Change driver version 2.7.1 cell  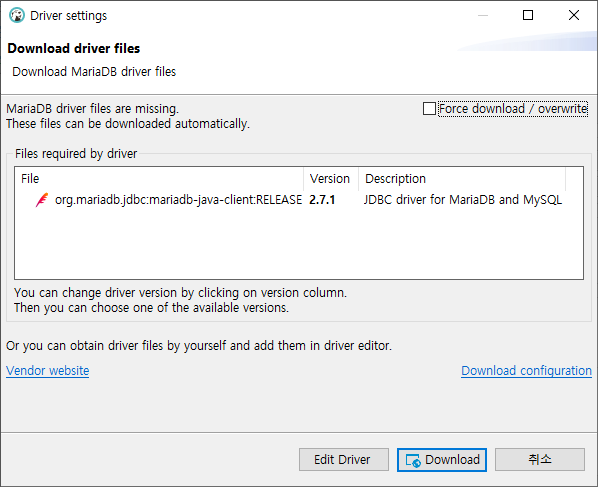coord(322,200)
